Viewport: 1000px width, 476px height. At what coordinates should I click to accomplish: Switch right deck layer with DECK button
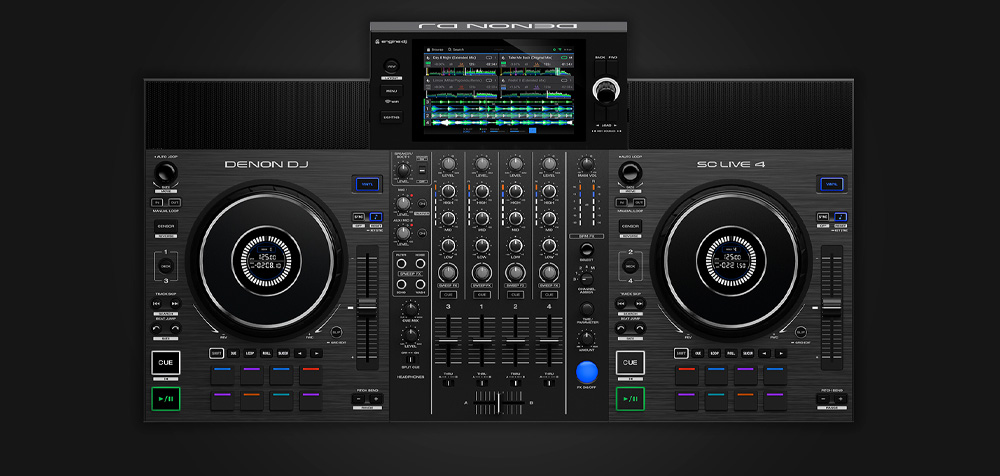pyautogui.click(x=630, y=265)
